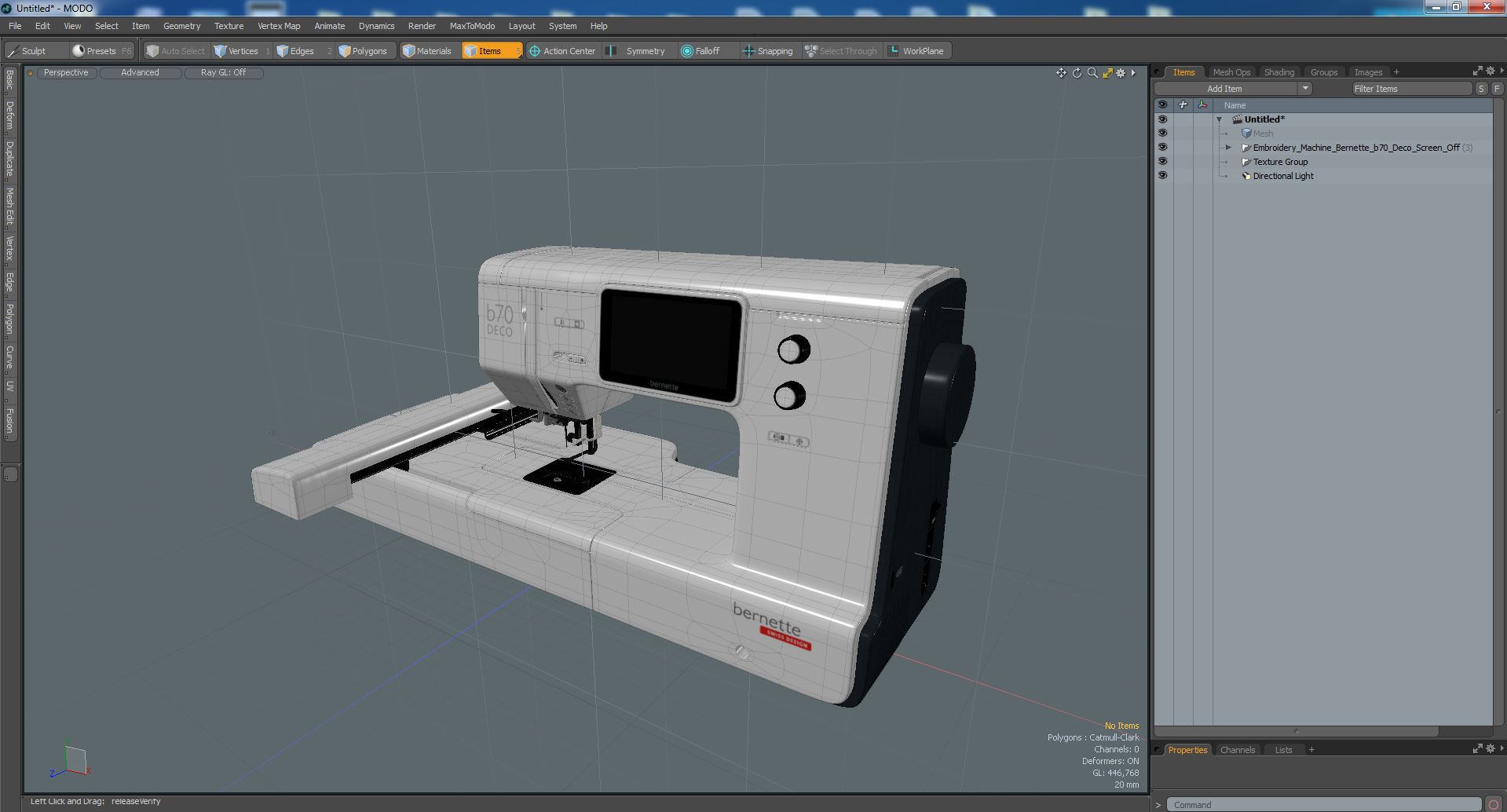Open the Presets browser
Image resolution: width=1507 pixels, height=812 pixels.
[x=102, y=51]
